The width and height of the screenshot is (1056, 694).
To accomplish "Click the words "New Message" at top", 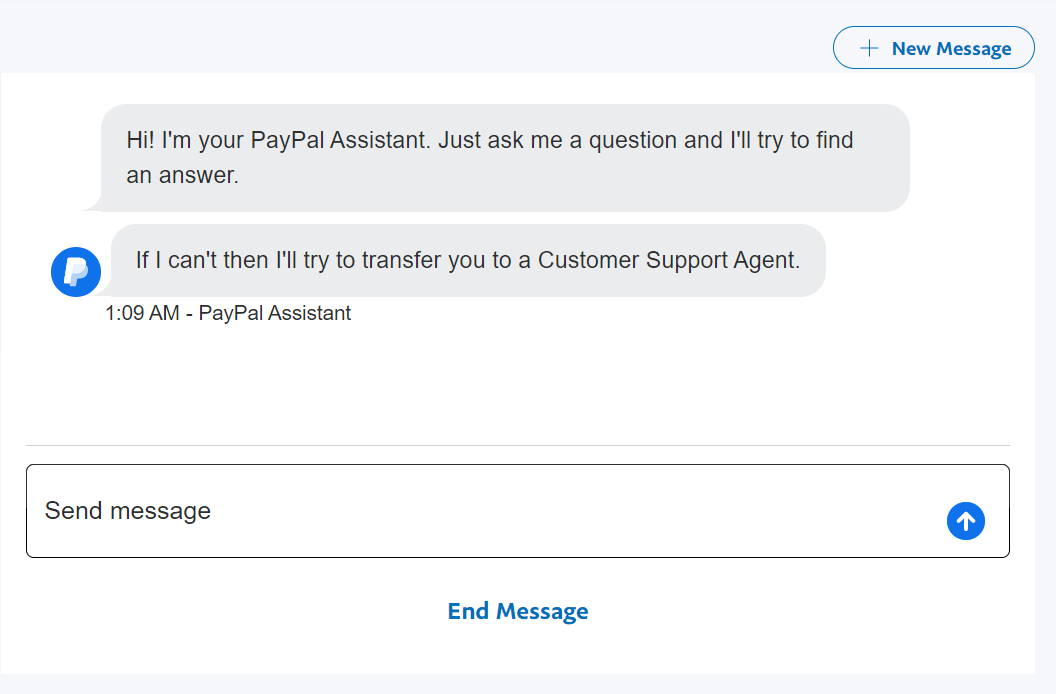I will (951, 48).
